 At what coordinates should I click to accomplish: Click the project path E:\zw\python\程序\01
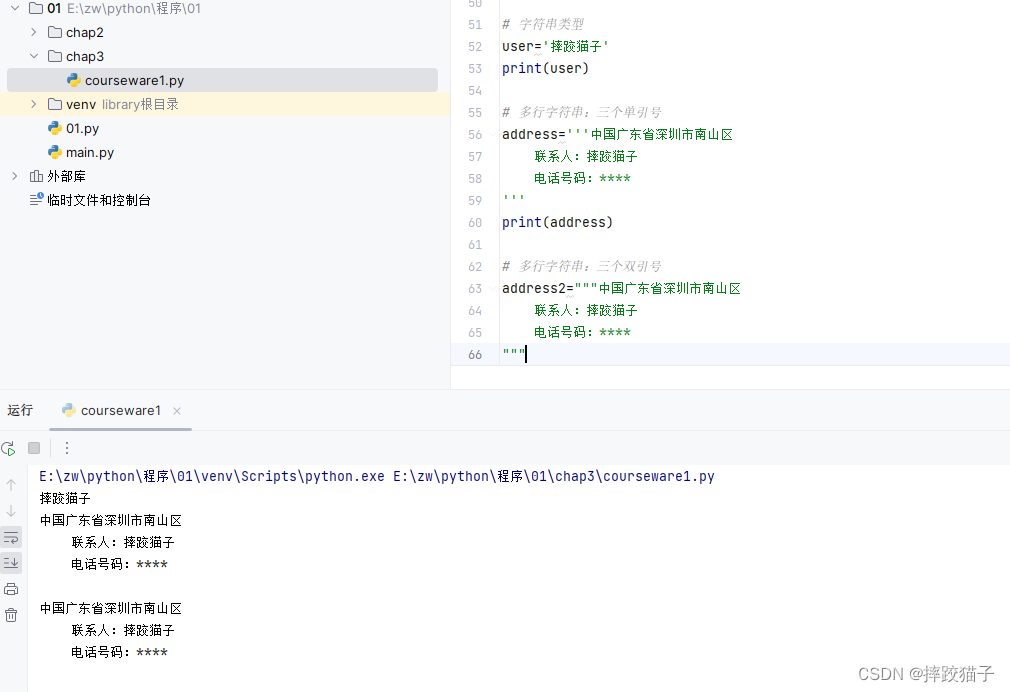point(134,8)
